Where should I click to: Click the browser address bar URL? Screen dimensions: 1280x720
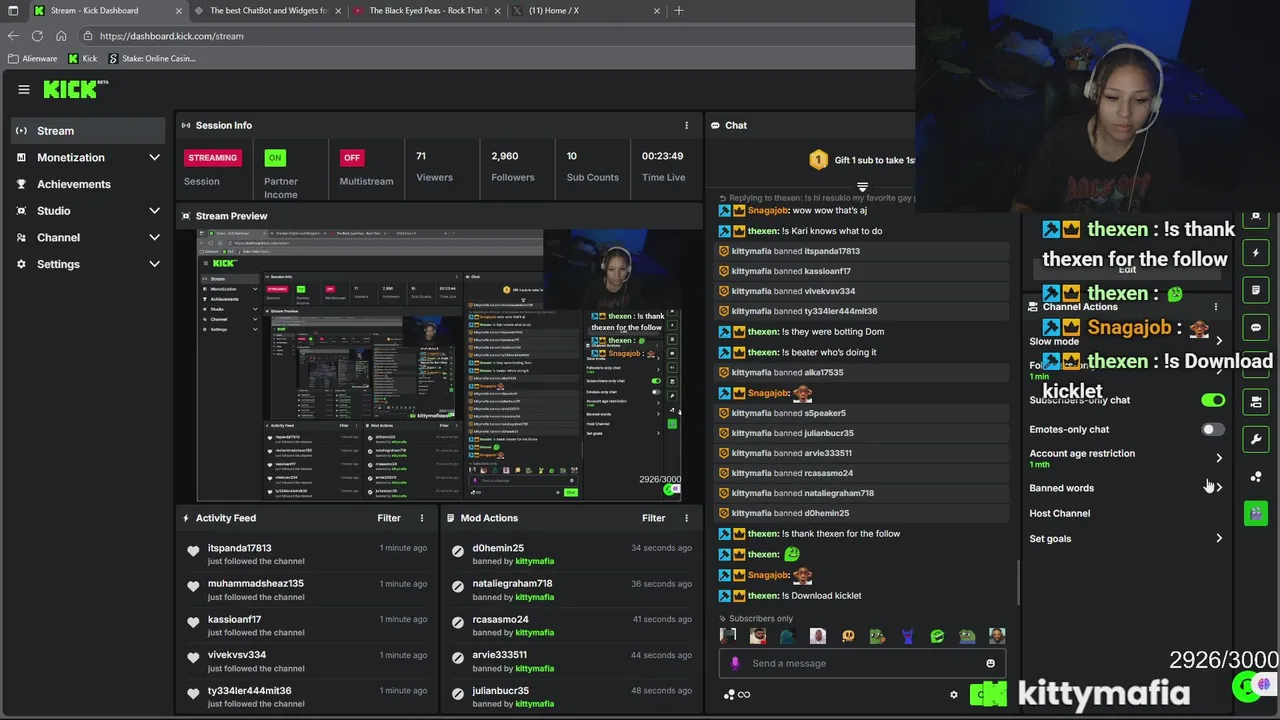(171, 36)
